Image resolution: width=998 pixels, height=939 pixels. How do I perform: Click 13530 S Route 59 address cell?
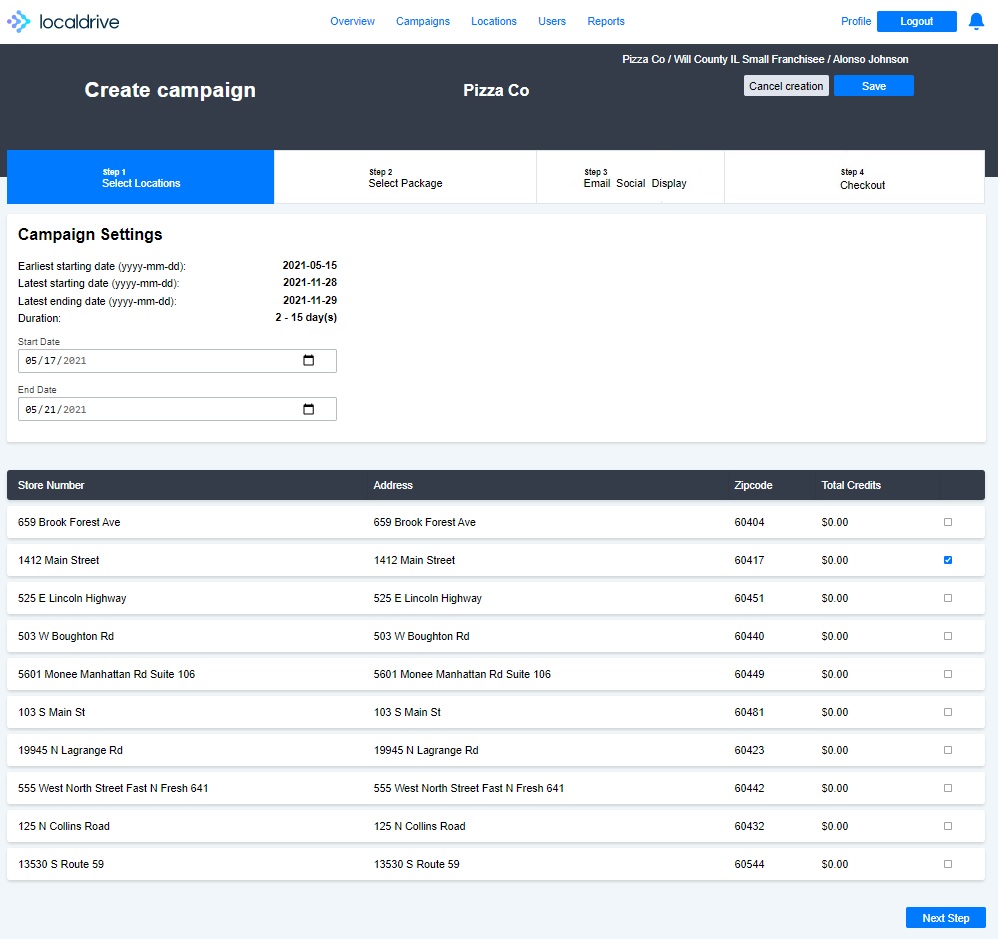tap(416, 864)
